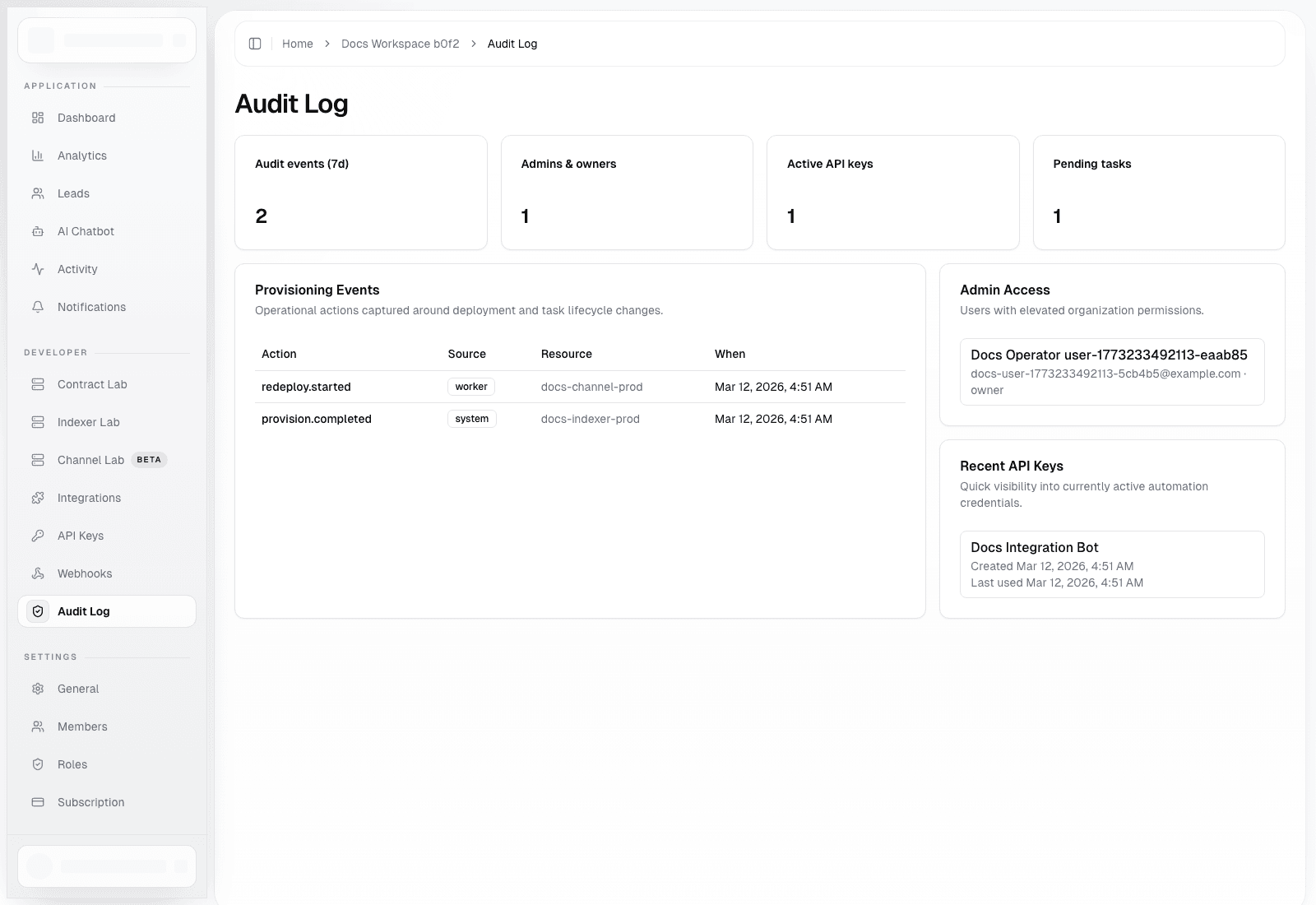
Task: Click the worker source badge on redeploy.started
Action: [x=471, y=387]
